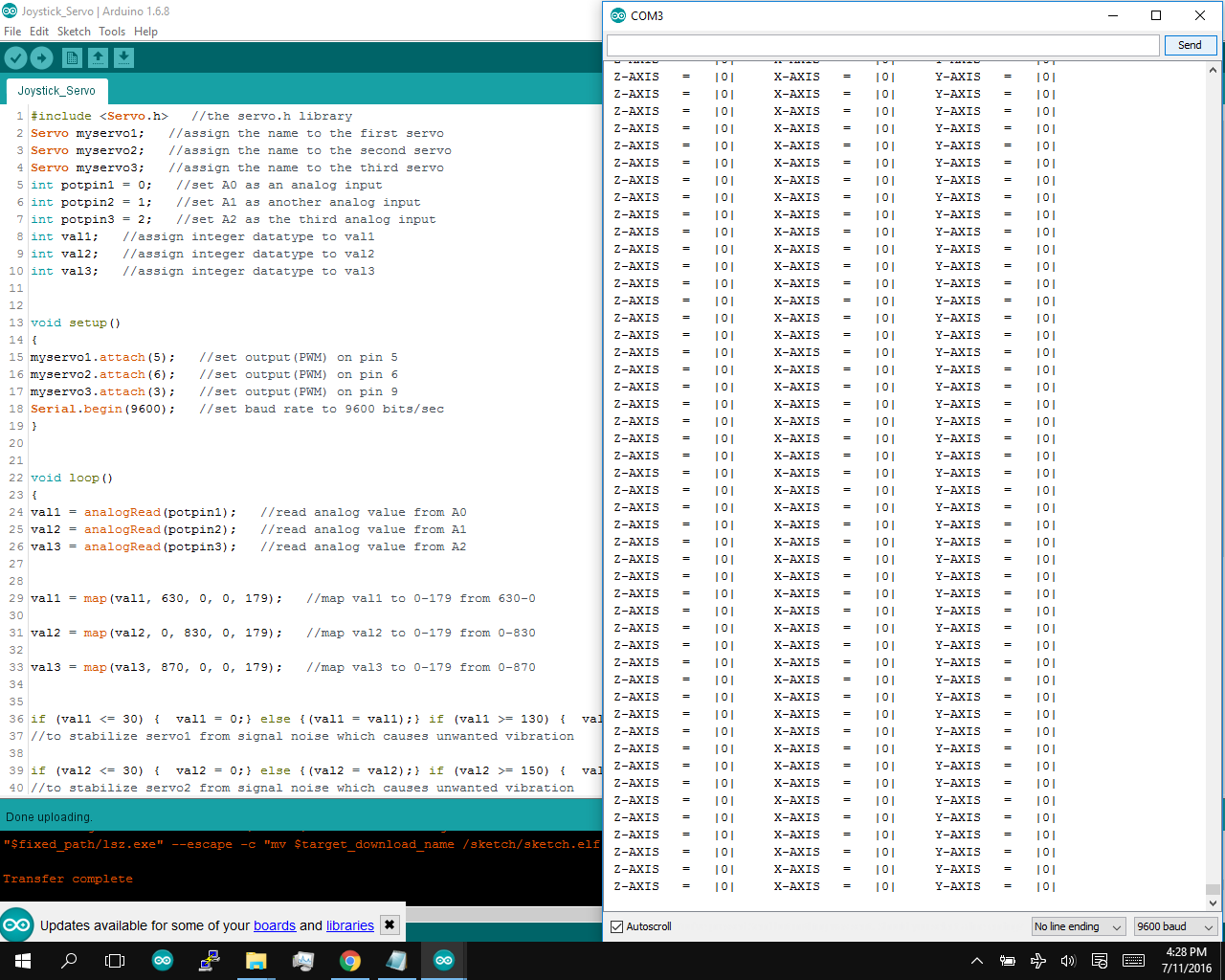Click the 'void loop()' code line
This screenshot has width=1225, height=980.
point(72,478)
